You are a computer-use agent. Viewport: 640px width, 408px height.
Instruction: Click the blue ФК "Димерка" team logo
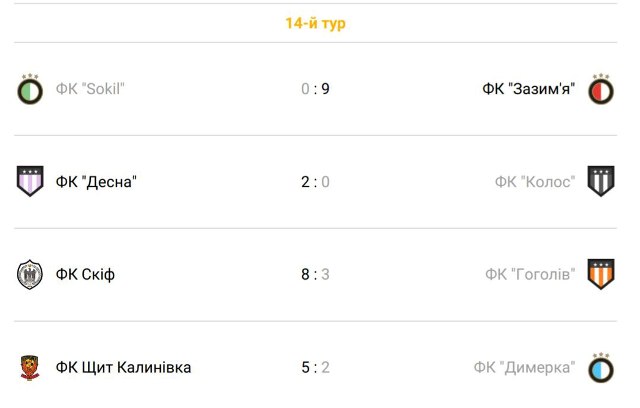(601, 367)
